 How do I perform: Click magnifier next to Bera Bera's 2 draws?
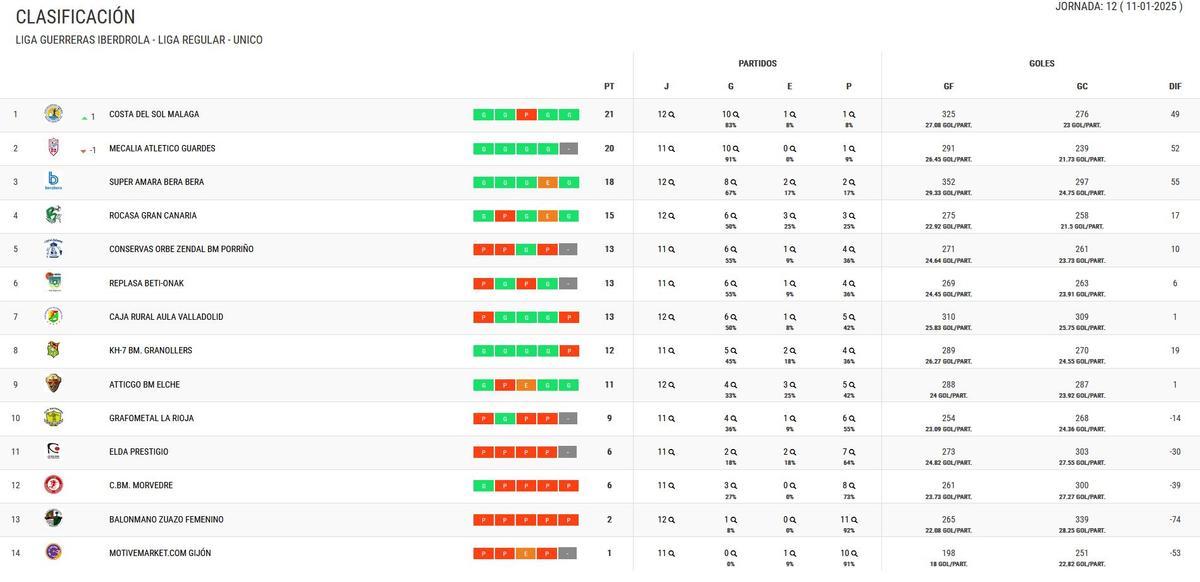coord(794,182)
